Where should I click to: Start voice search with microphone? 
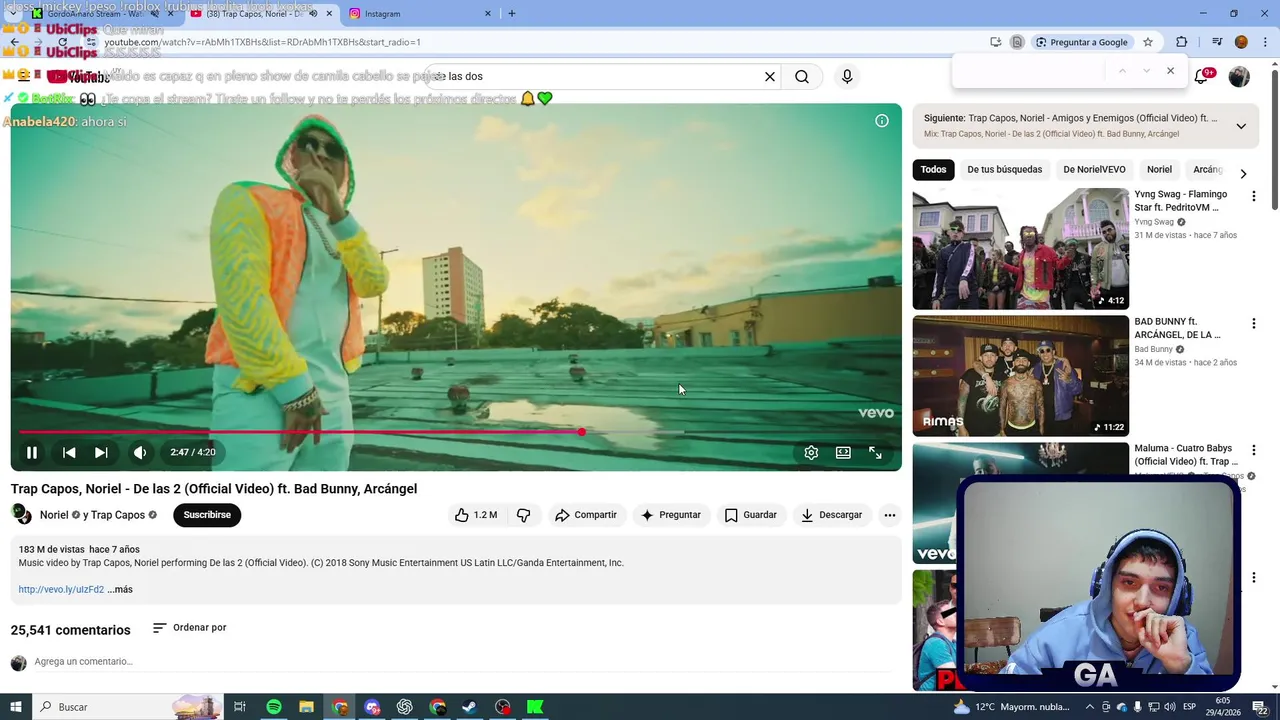click(x=847, y=76)
